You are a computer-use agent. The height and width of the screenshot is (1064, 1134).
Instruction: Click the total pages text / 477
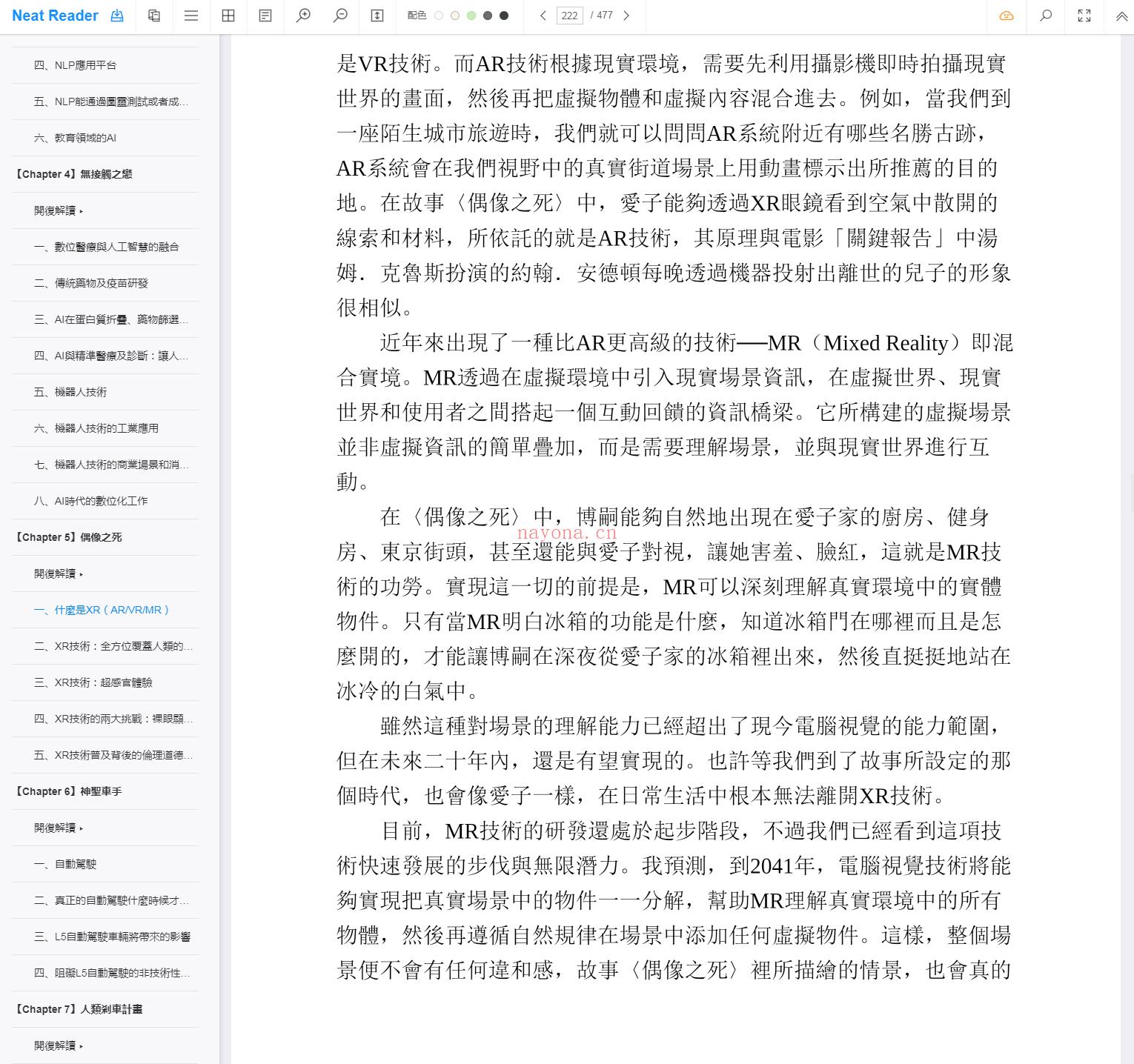coord(602,16)
